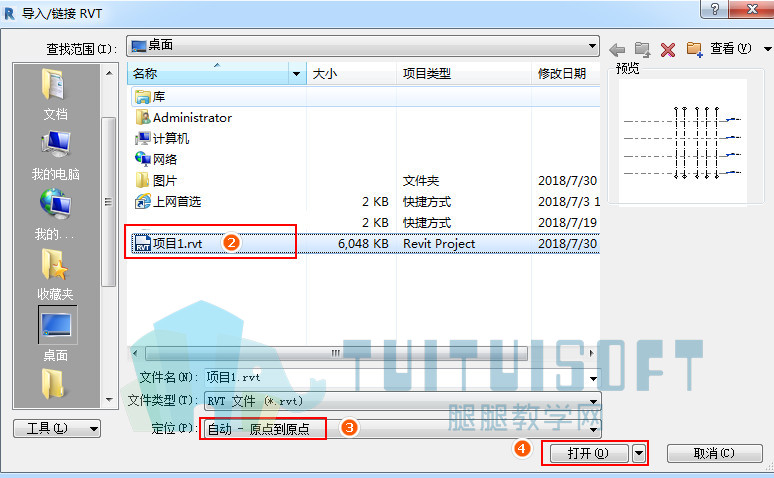774x478 pixels.
Task: Open the 名称 column filter dropdown arrow
Action: tap(296, 74)
